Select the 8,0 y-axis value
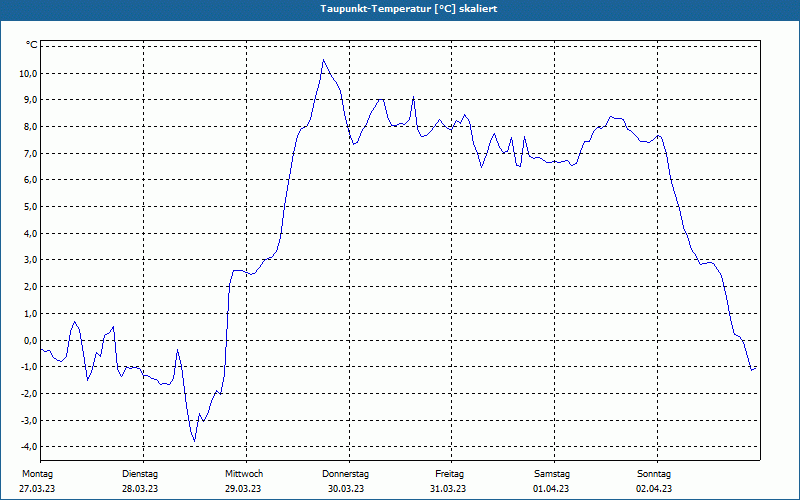 tap(30, 127)
